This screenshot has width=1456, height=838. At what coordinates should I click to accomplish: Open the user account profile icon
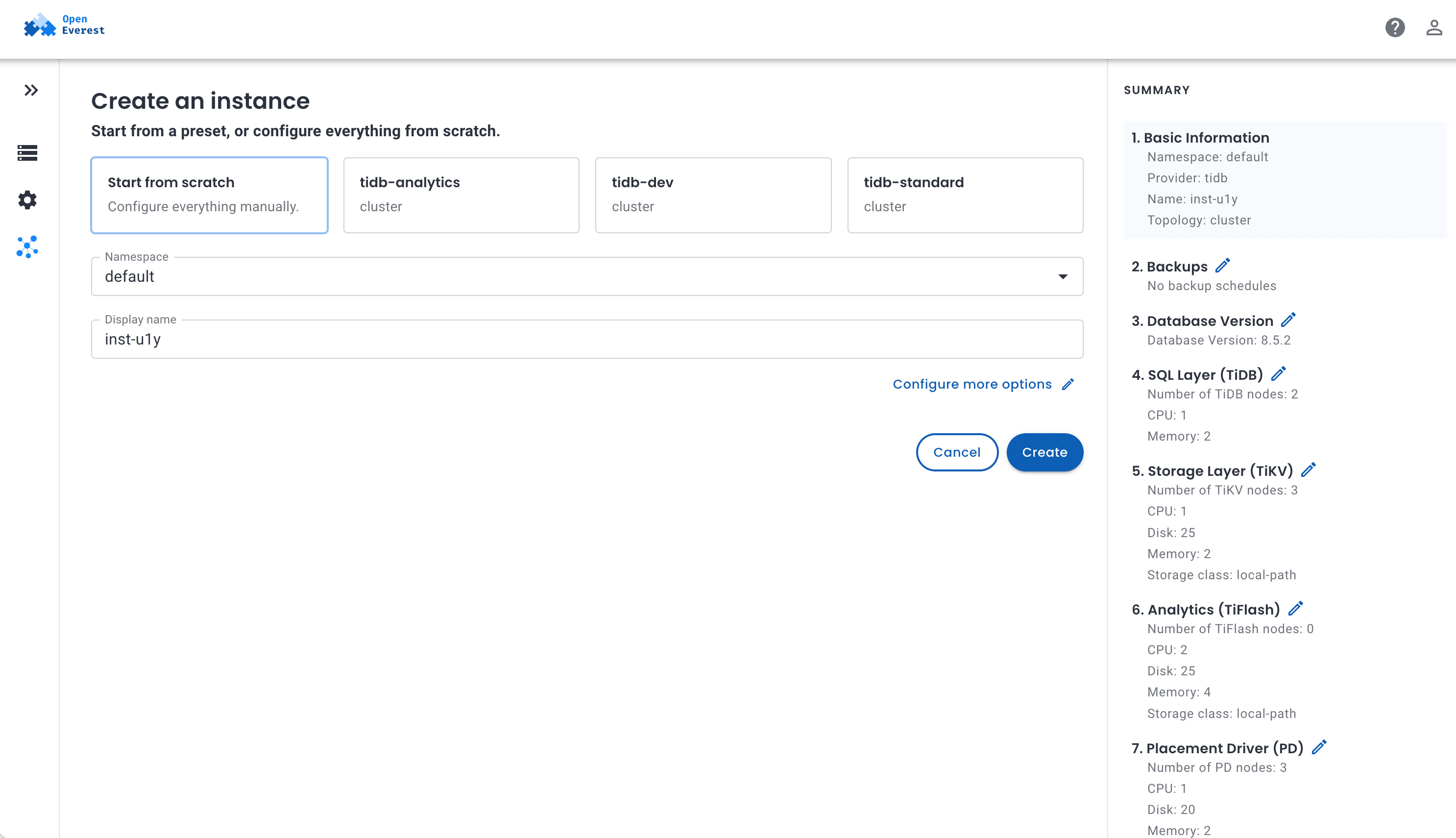pyautogui.click(x=1433, y=27)
